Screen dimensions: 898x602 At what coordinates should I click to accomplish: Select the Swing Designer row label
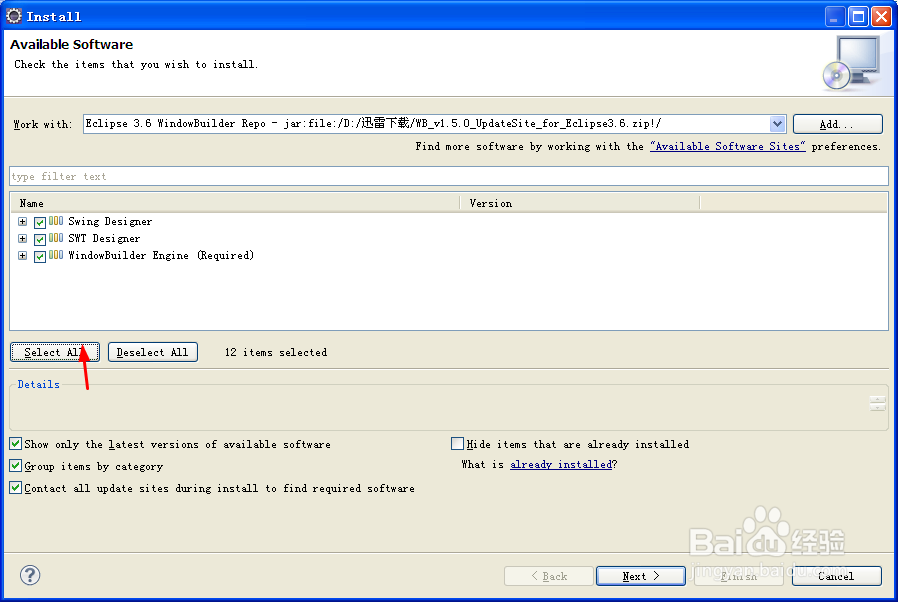pyautogui.click(x=110, y=222)
